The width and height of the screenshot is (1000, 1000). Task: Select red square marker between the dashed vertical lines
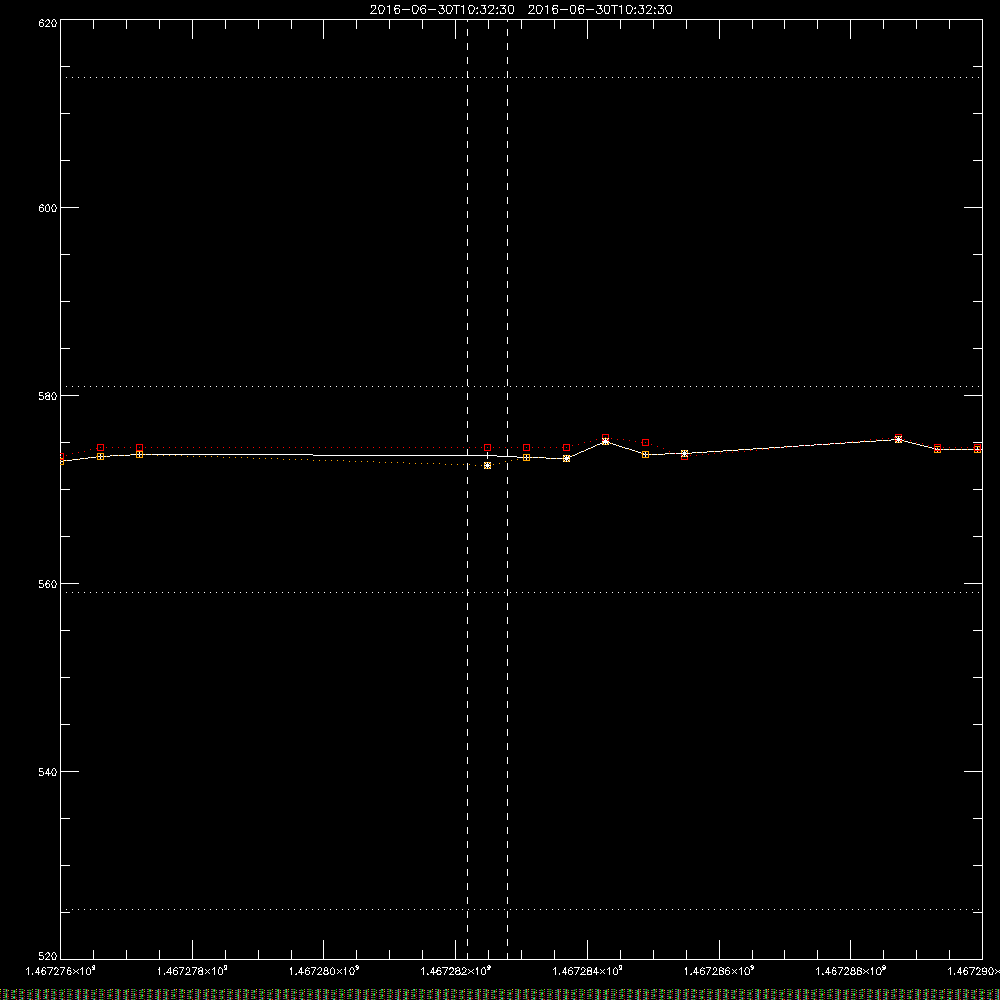click(487, 448)
